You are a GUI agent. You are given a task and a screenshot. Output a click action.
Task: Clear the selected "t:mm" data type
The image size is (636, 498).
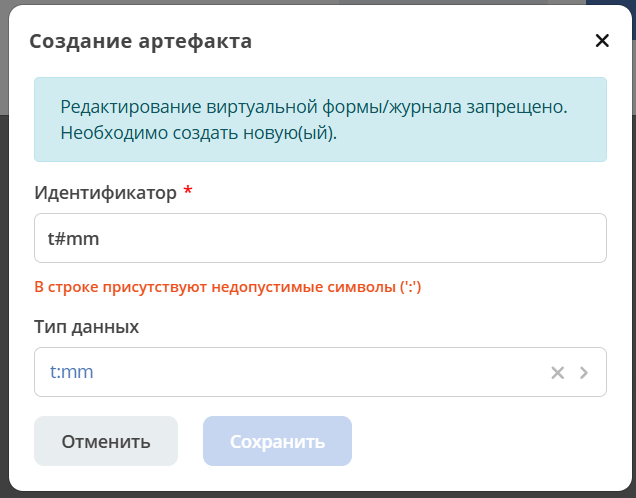558,373
